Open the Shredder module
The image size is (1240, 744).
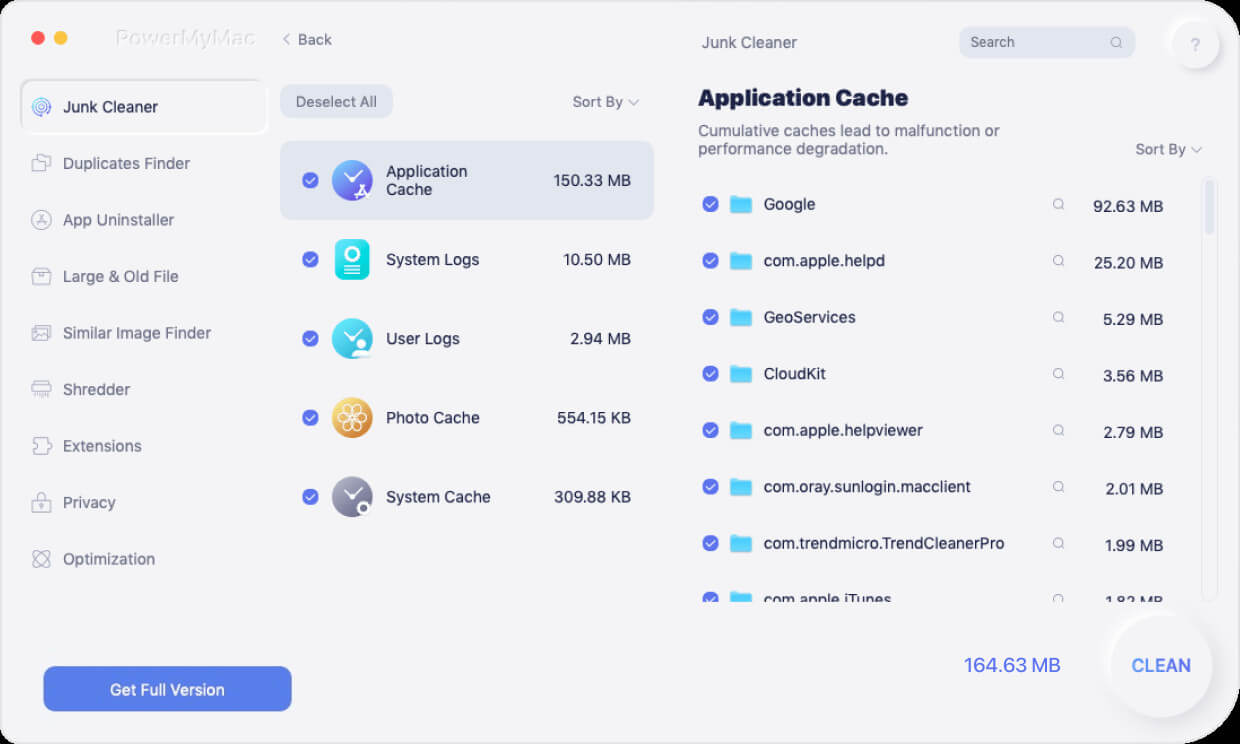tap(96, 389)
